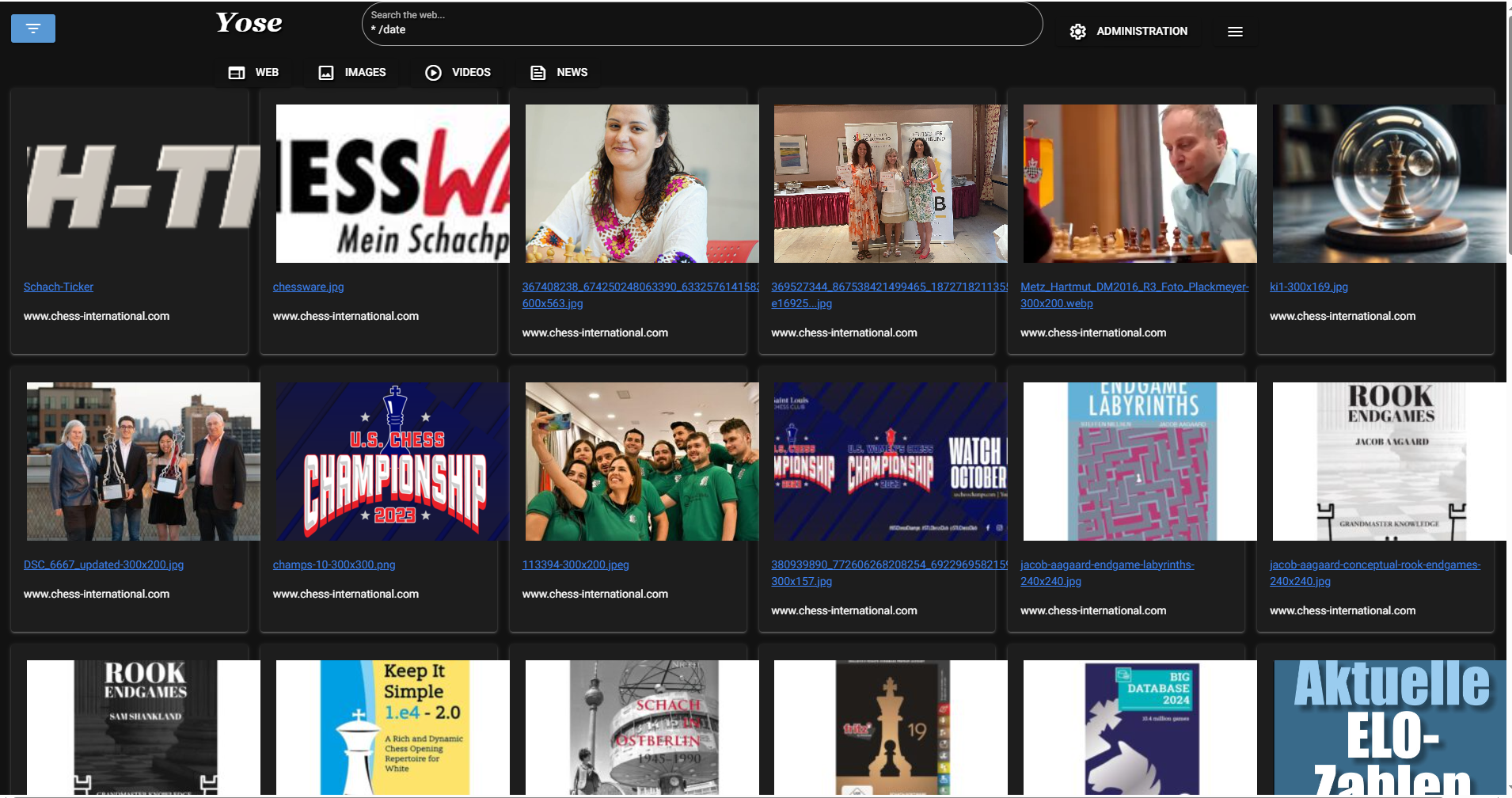The height and width of the screenshot is (798, 1512).
Task: Click the H-TI Schach-Ticker thumbnail
Action: [x=143, y=184]
